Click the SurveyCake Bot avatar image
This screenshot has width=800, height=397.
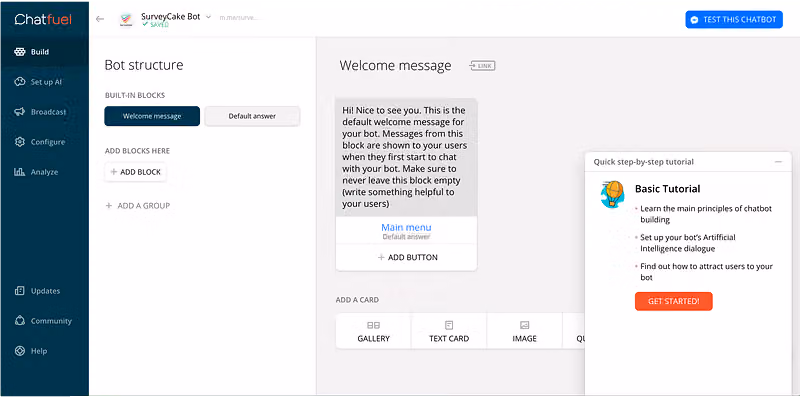tap(126, 19)
